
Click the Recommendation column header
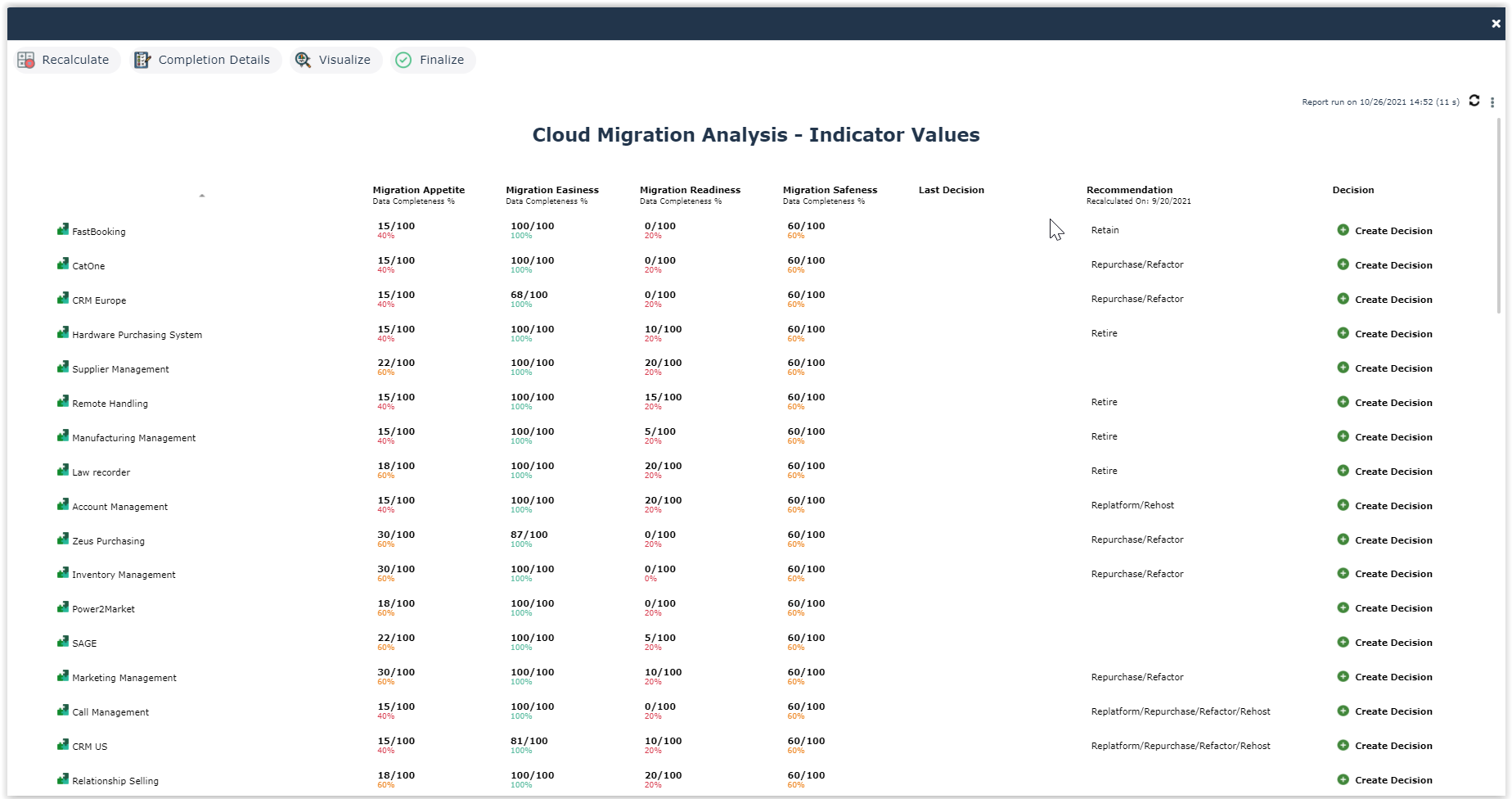coord(1129,190)
